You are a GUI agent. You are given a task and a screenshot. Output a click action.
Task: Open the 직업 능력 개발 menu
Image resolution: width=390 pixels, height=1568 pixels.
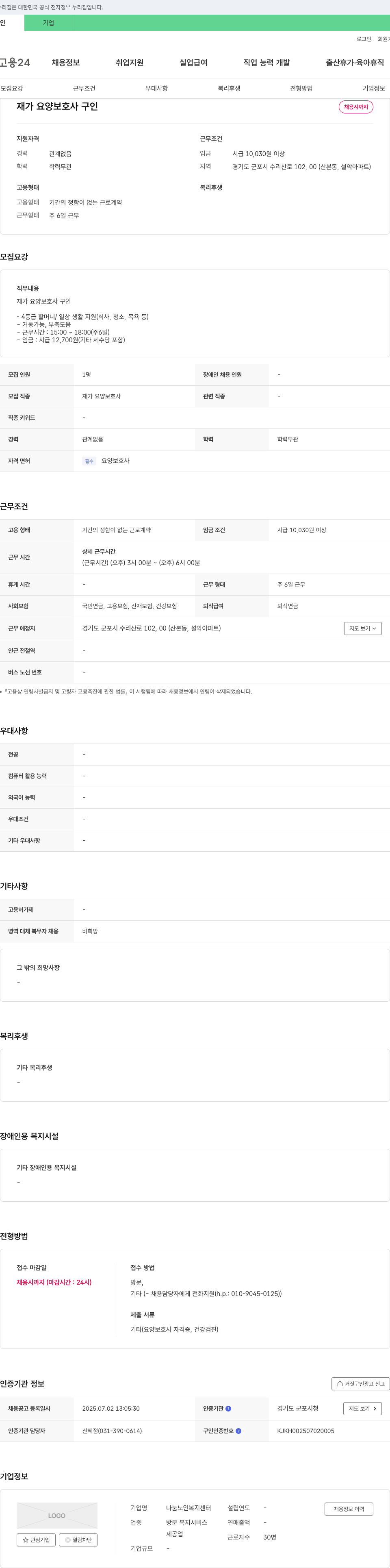pos(266,63)
